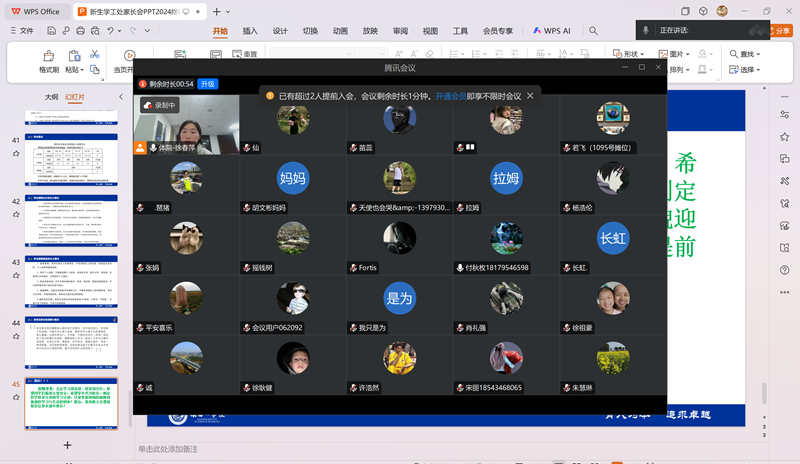800x464 pixels.
Task: Click the Picture (图片) icon
Action: click(x=663, y=54)
